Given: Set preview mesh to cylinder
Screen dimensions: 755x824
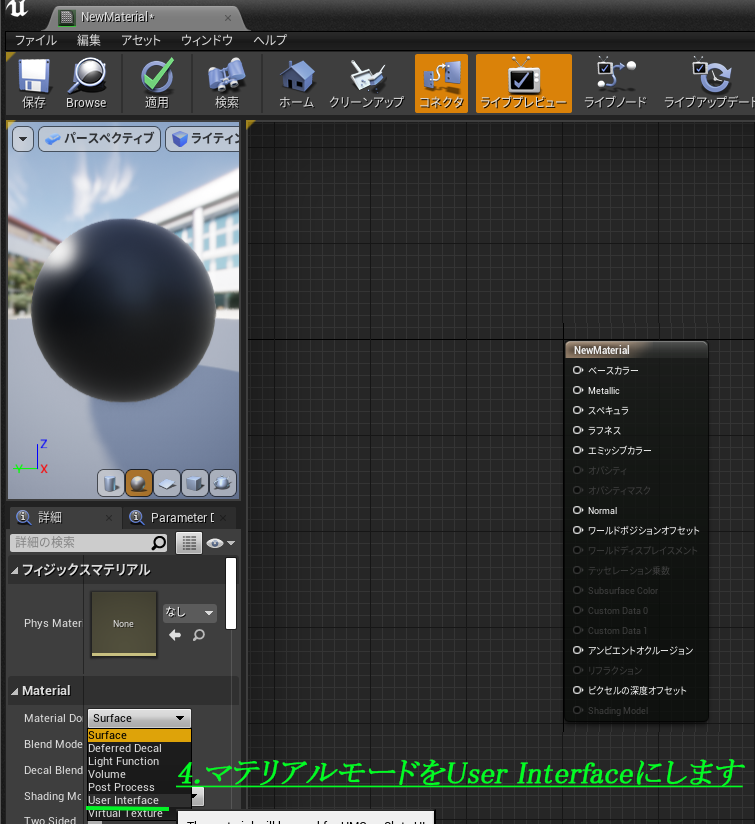Looking at the screenshot, I should pyautogui.click(x=111, y=483).
